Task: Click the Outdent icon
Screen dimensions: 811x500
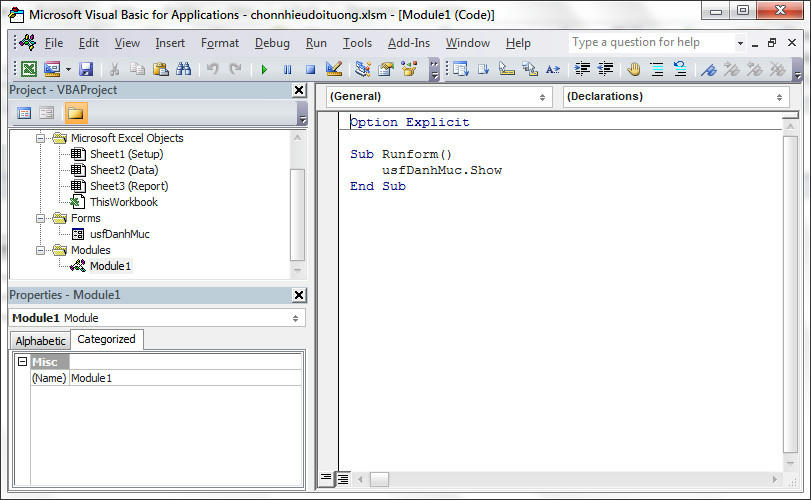Action: [605, 69]
